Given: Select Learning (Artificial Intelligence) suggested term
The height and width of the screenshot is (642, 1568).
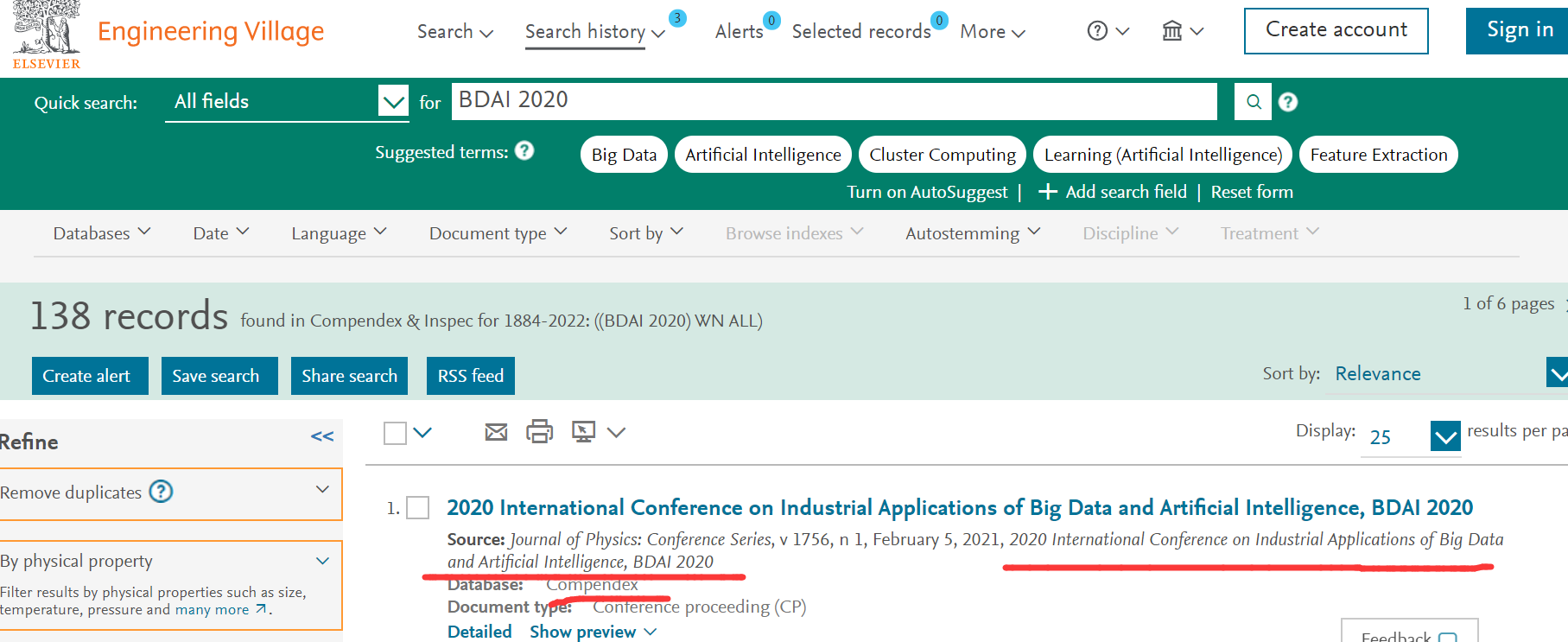Looking at the screenshot, I should [x=1163, y=155].
